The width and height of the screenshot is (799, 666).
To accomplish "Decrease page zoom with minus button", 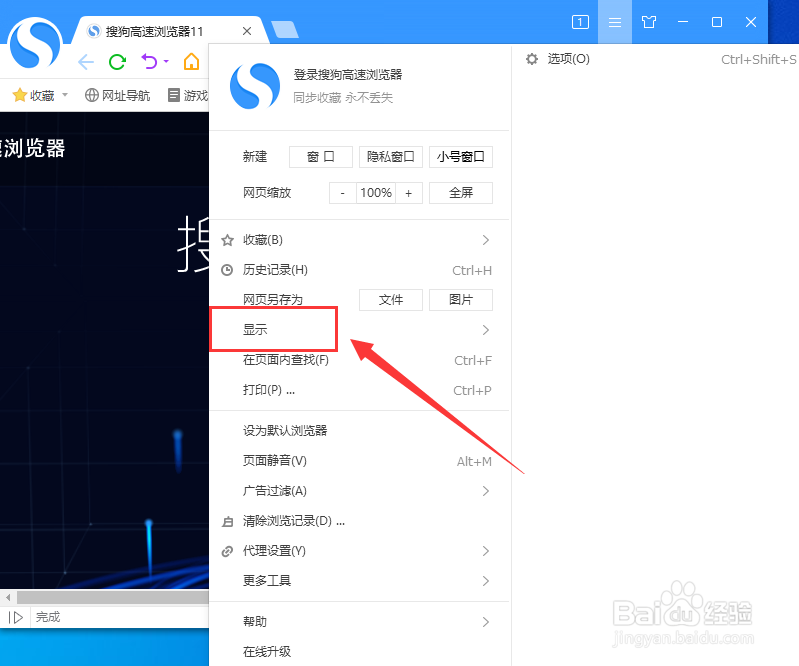I will click(x=342, y=193).
